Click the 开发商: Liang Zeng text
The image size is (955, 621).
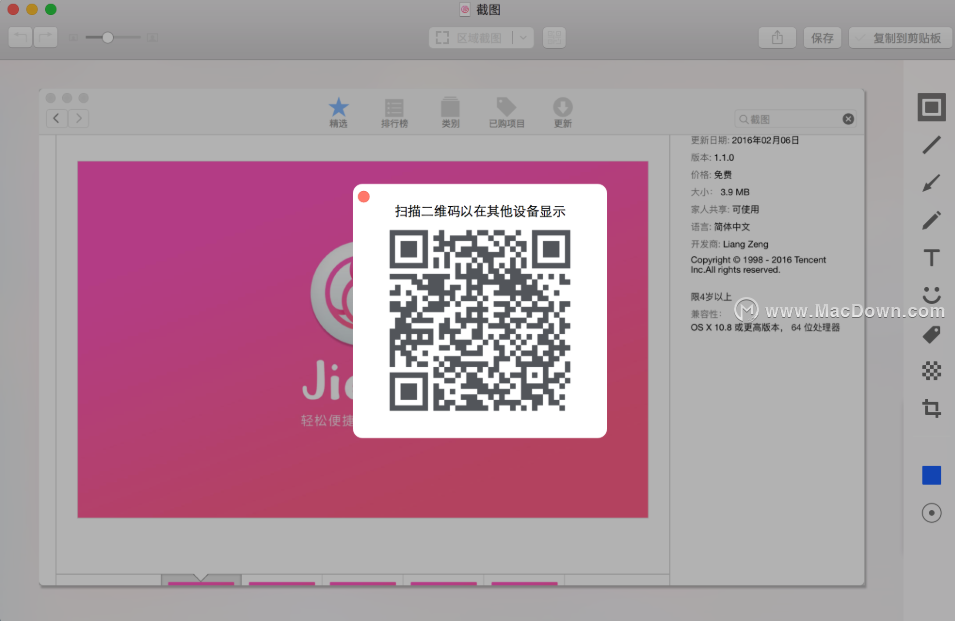pyautogui.click(x=729, y=244)
